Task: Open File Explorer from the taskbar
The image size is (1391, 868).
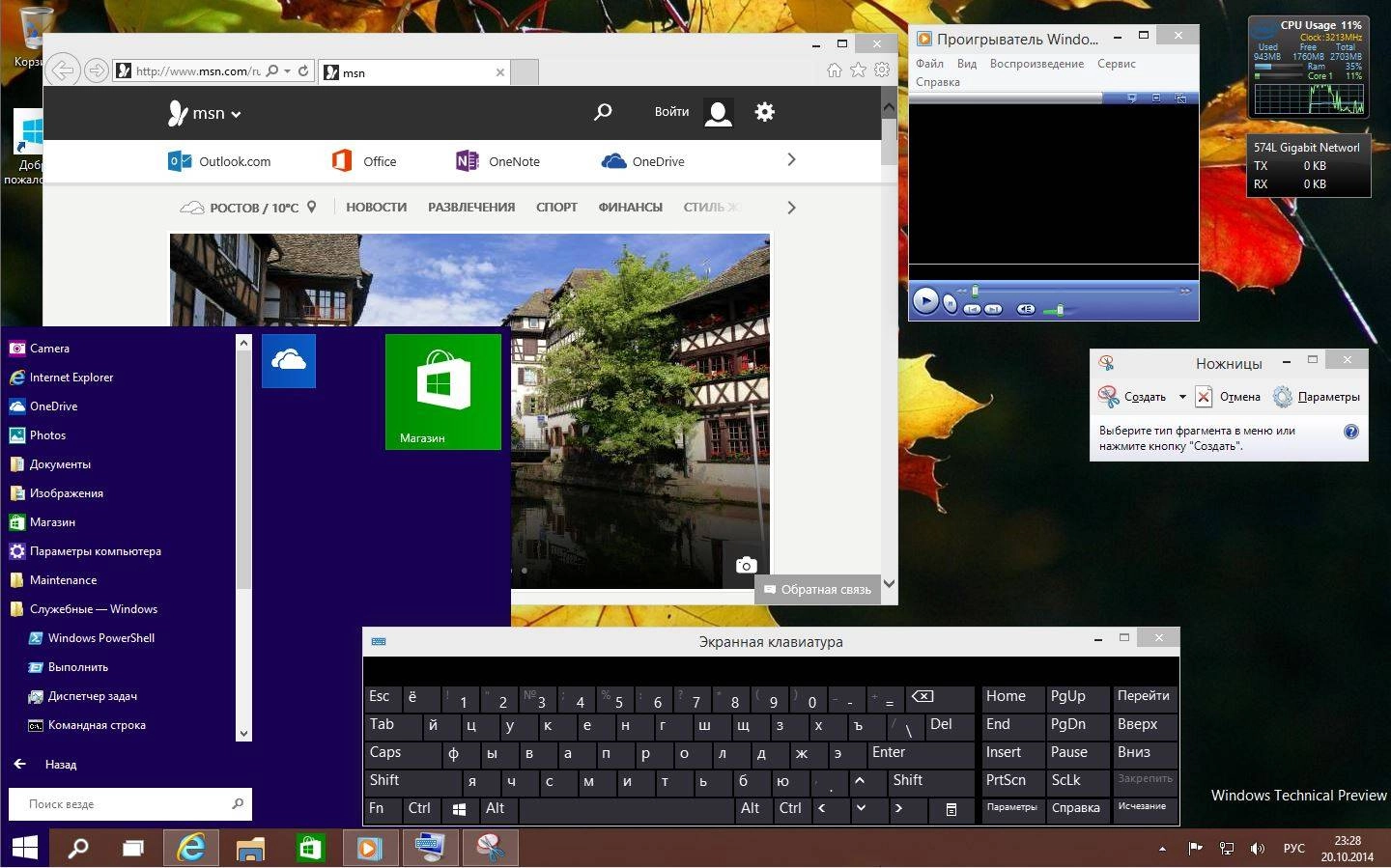Action: [x=250, y=848]
